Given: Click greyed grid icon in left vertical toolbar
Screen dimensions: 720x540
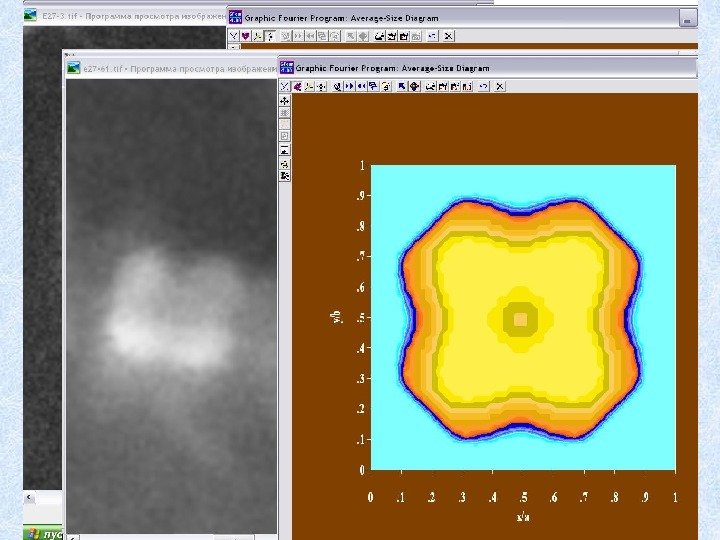Looking at the screenshot, I should pyautogui.click(x=285, y=112).
